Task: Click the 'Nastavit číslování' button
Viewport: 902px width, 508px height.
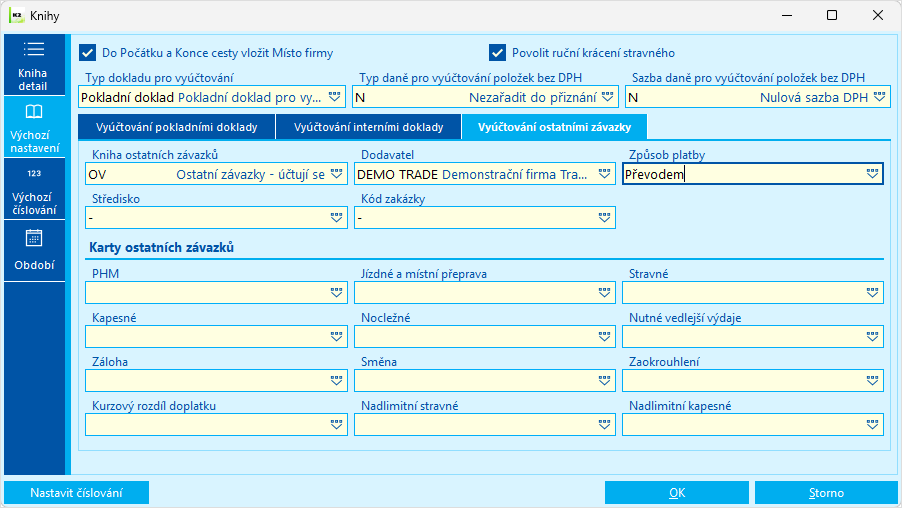Action: (x=77, y=493)
